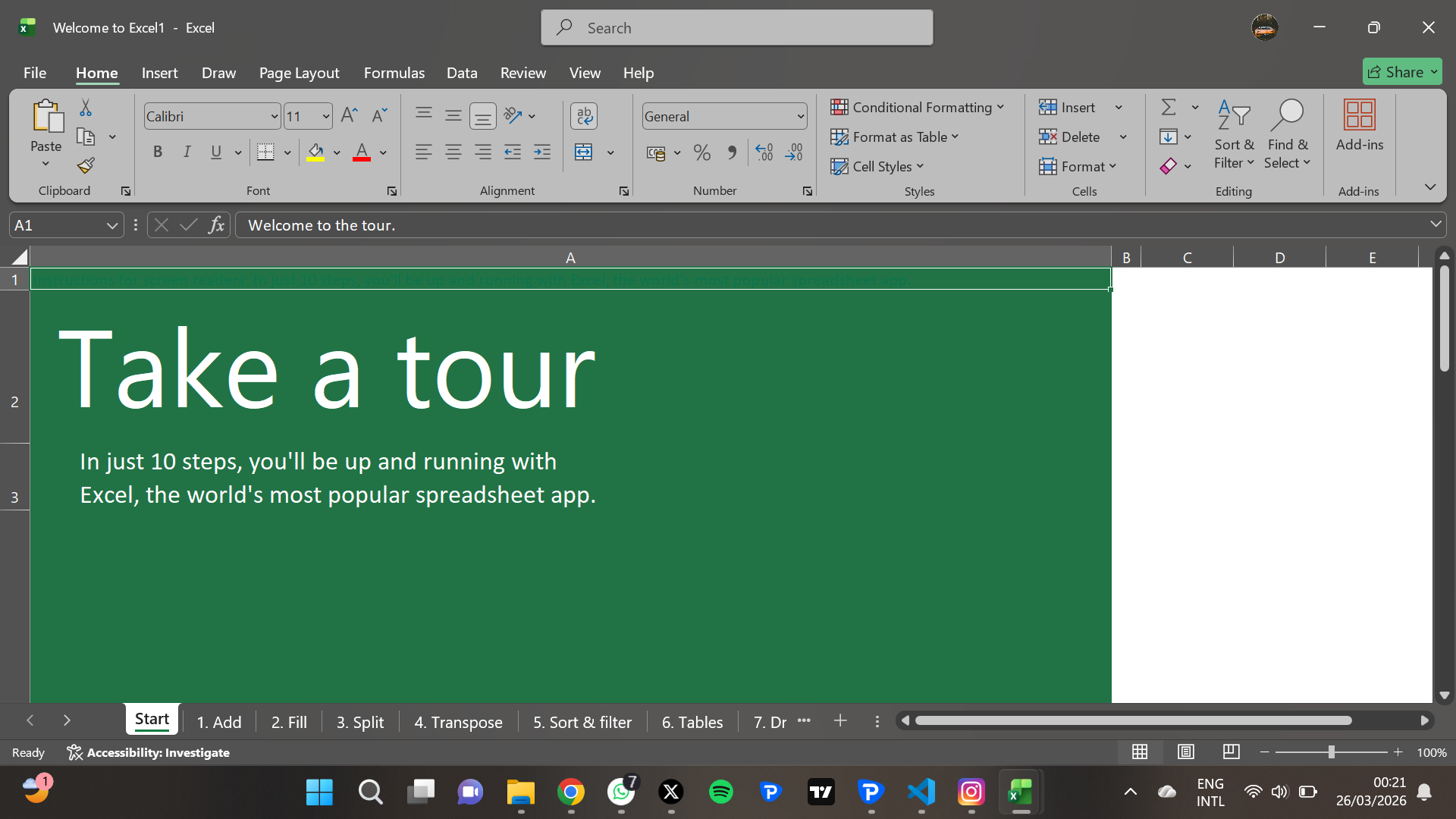Apply italic formatting
The image size is (1456, 819).
(187, 152)
